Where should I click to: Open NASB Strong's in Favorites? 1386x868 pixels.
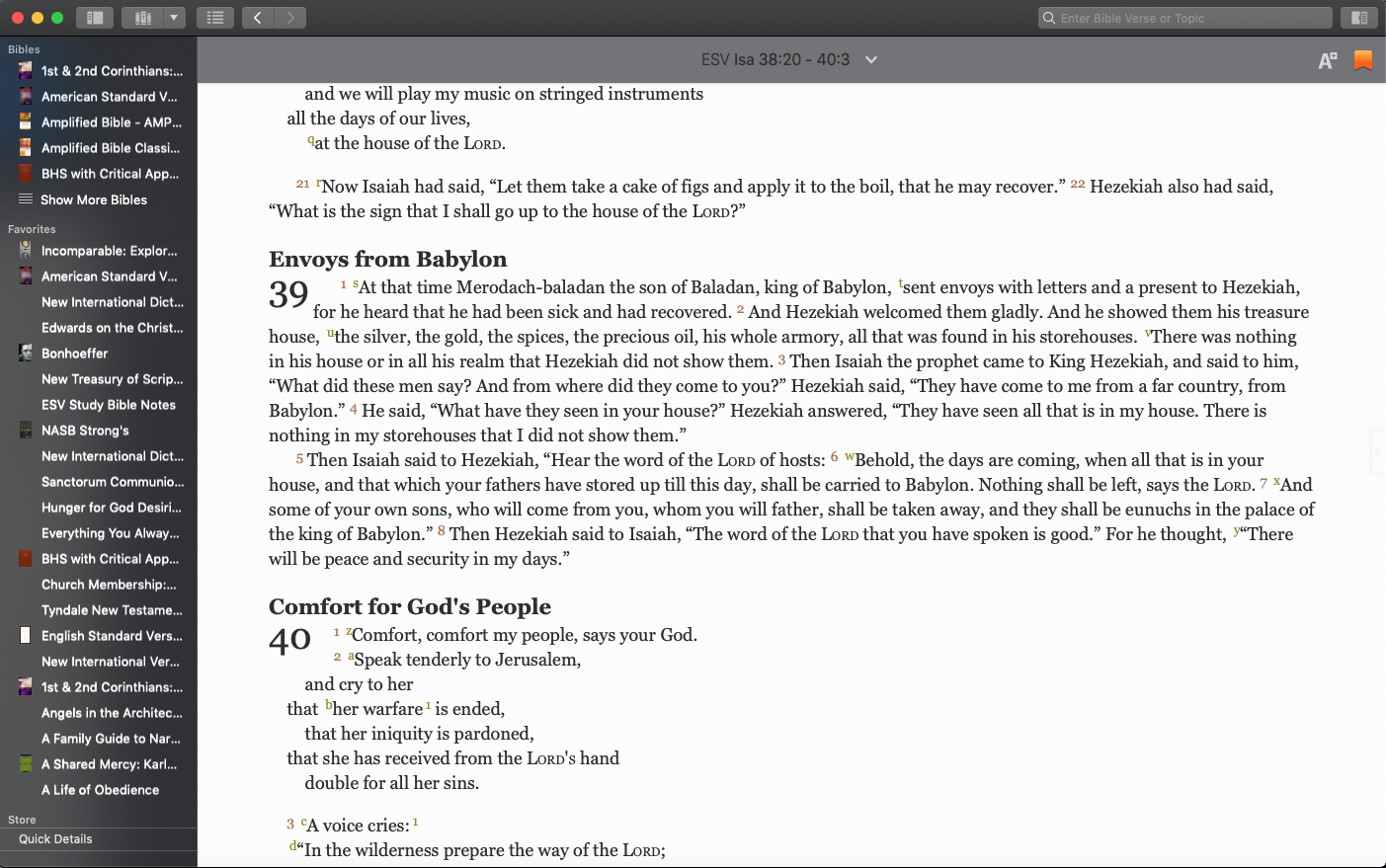(x=85, y=431)
